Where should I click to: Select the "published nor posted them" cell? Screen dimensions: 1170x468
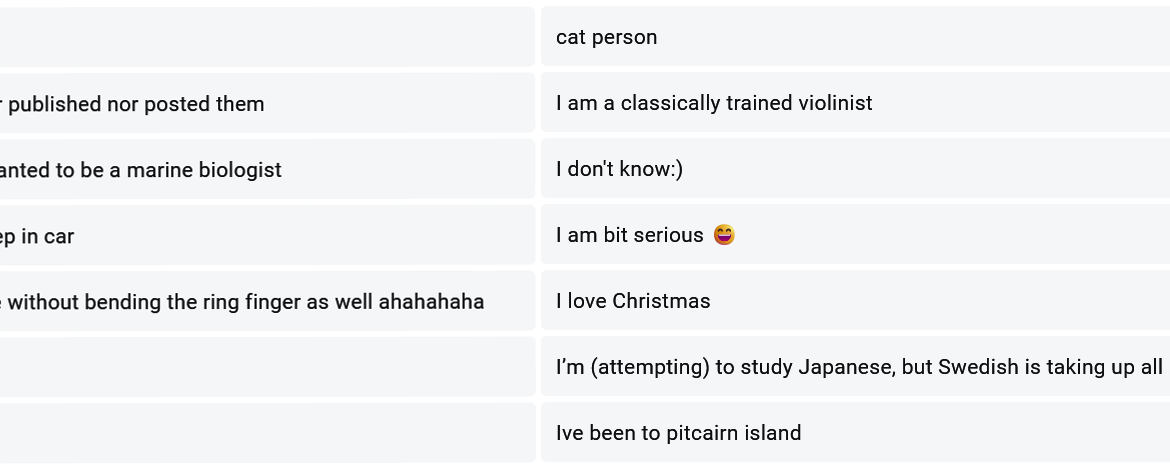[x=266, y=103]
